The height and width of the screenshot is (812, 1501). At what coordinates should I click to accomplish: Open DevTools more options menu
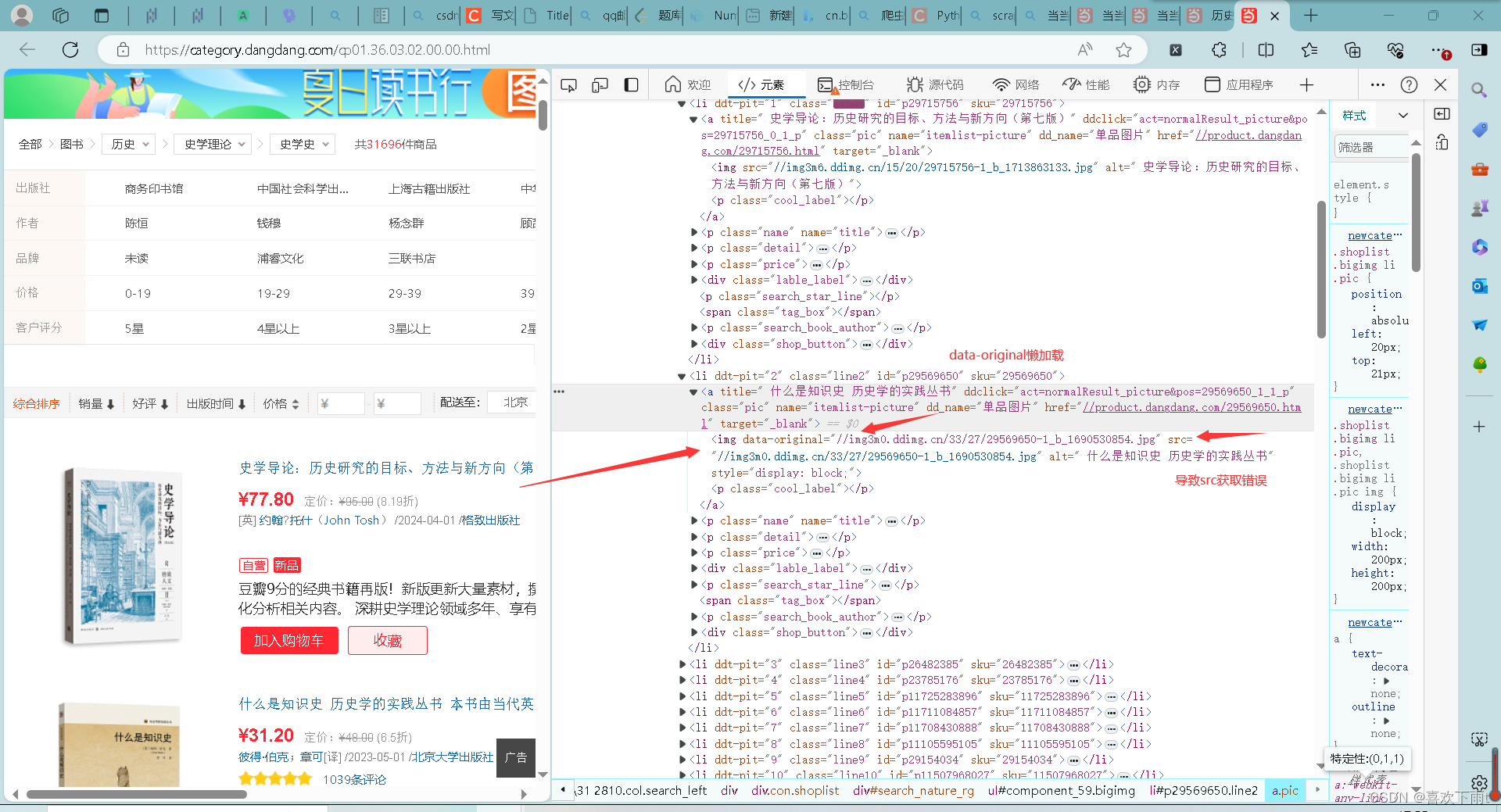tap(1377, 85)
